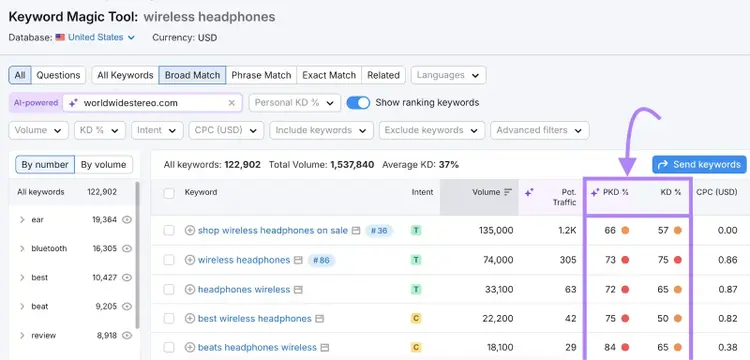Click C intent badge for 'best wireless headphones'

[416, 318]
